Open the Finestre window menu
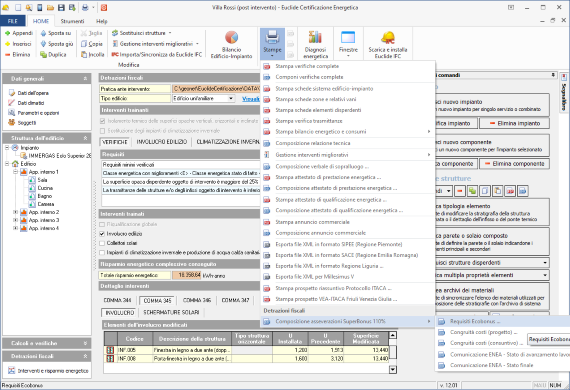Image resolution: width=570 pixels, height=390 pixels. (x=348, y=44)
